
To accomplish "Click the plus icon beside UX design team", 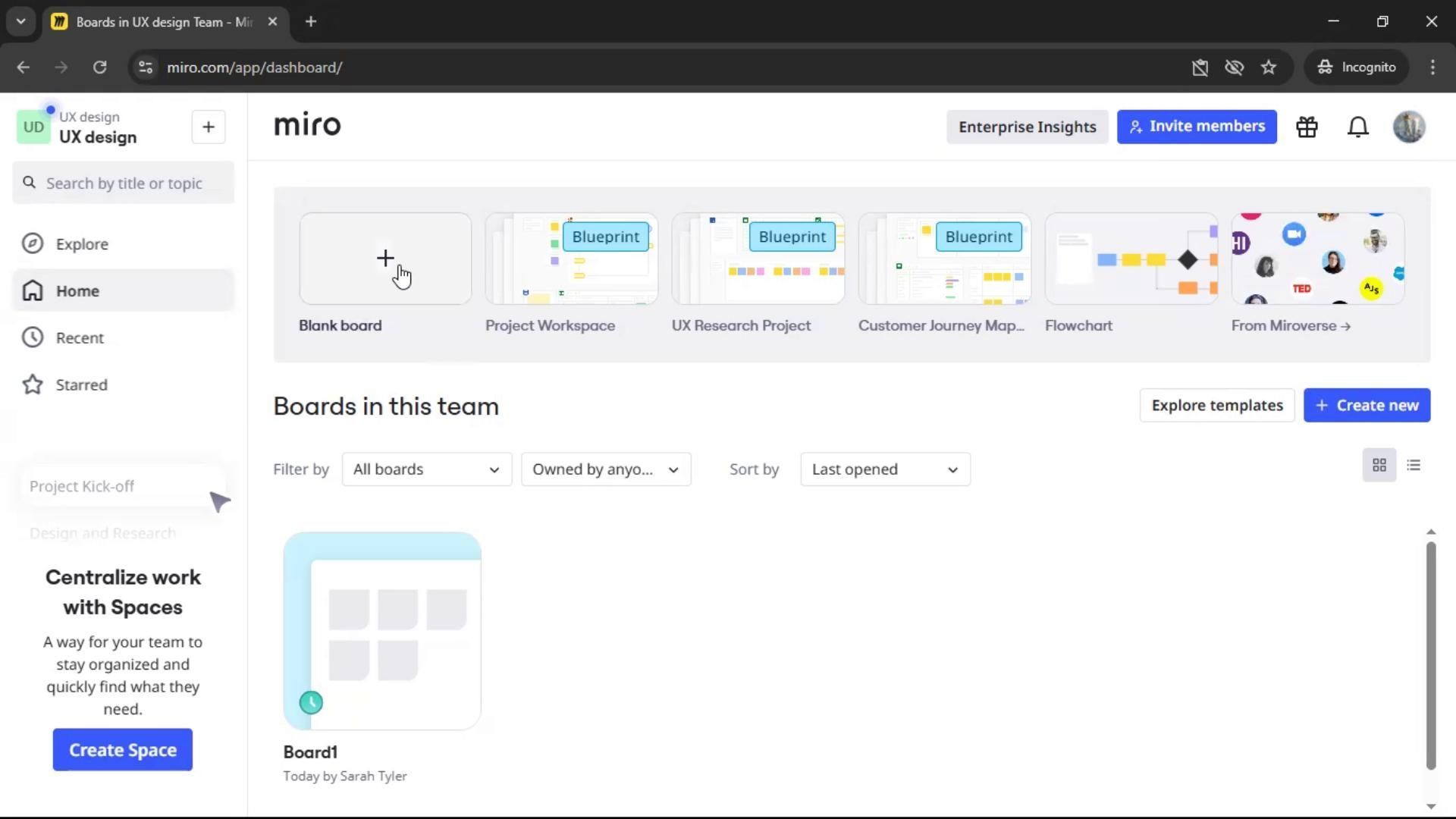I will [209, 127].
